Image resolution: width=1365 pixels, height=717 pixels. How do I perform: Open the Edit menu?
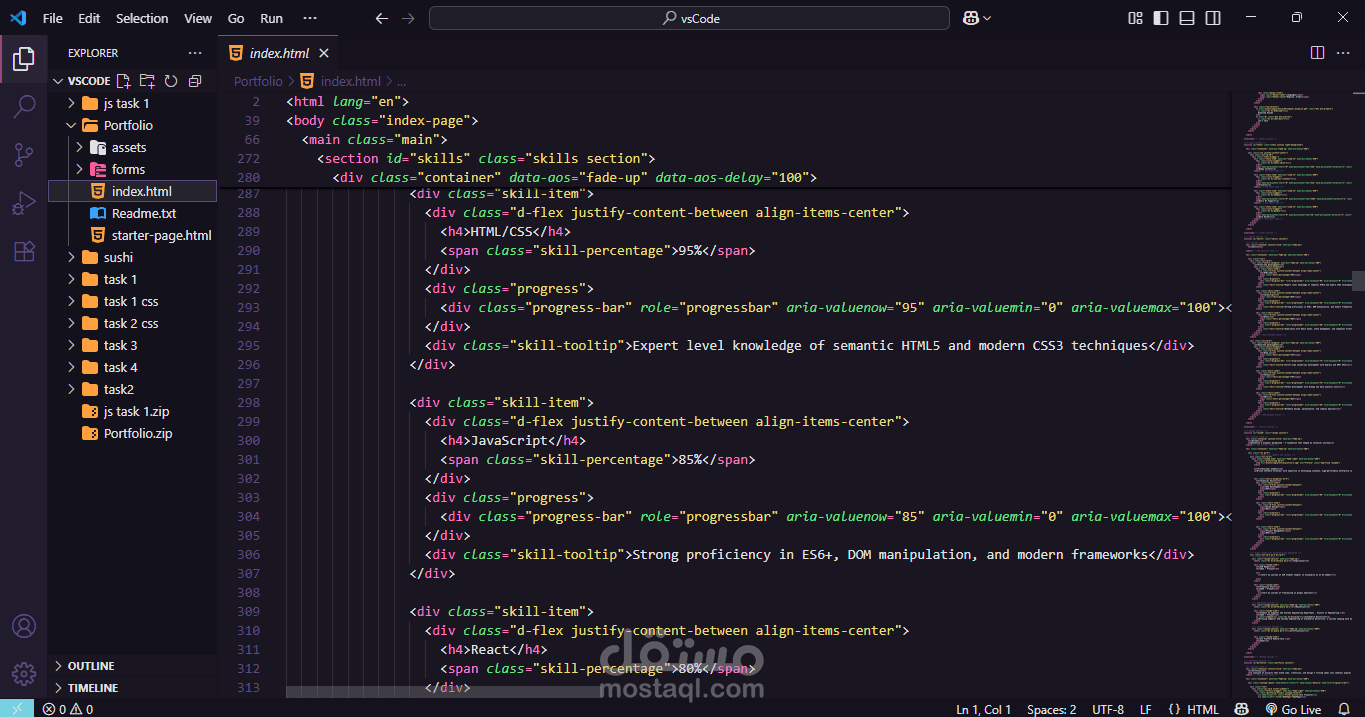coord(89,18)
